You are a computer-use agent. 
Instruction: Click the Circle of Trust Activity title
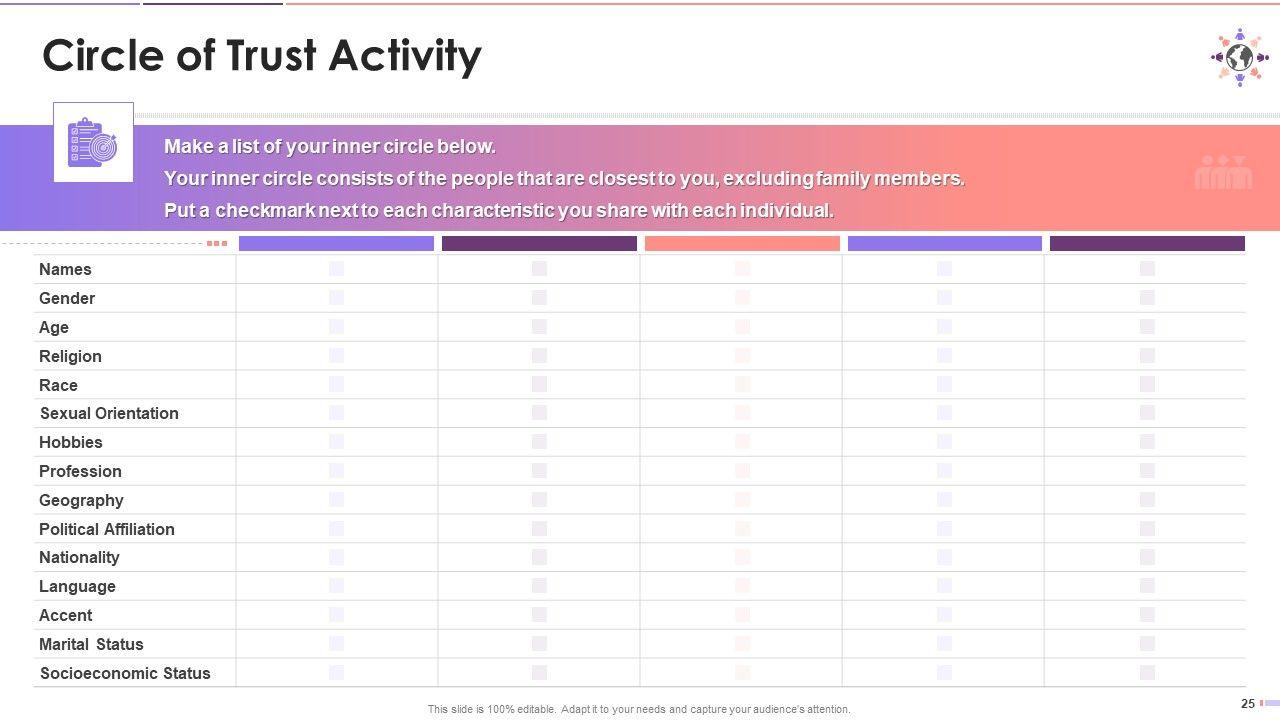pos(262,56)
